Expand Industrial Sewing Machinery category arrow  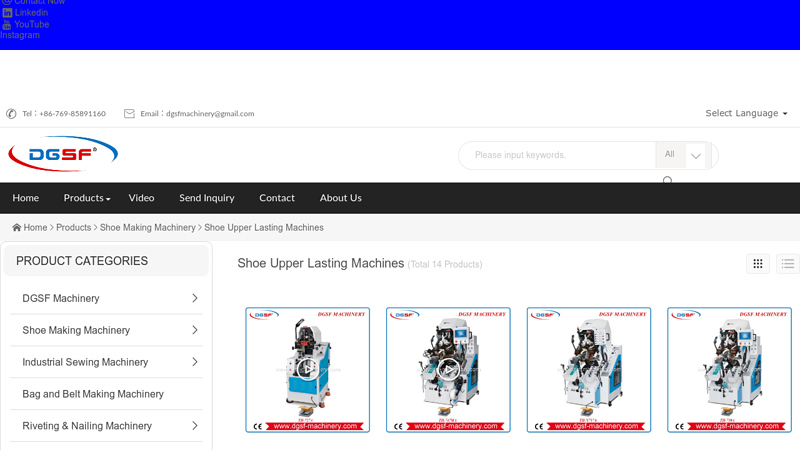coord(194,362)
